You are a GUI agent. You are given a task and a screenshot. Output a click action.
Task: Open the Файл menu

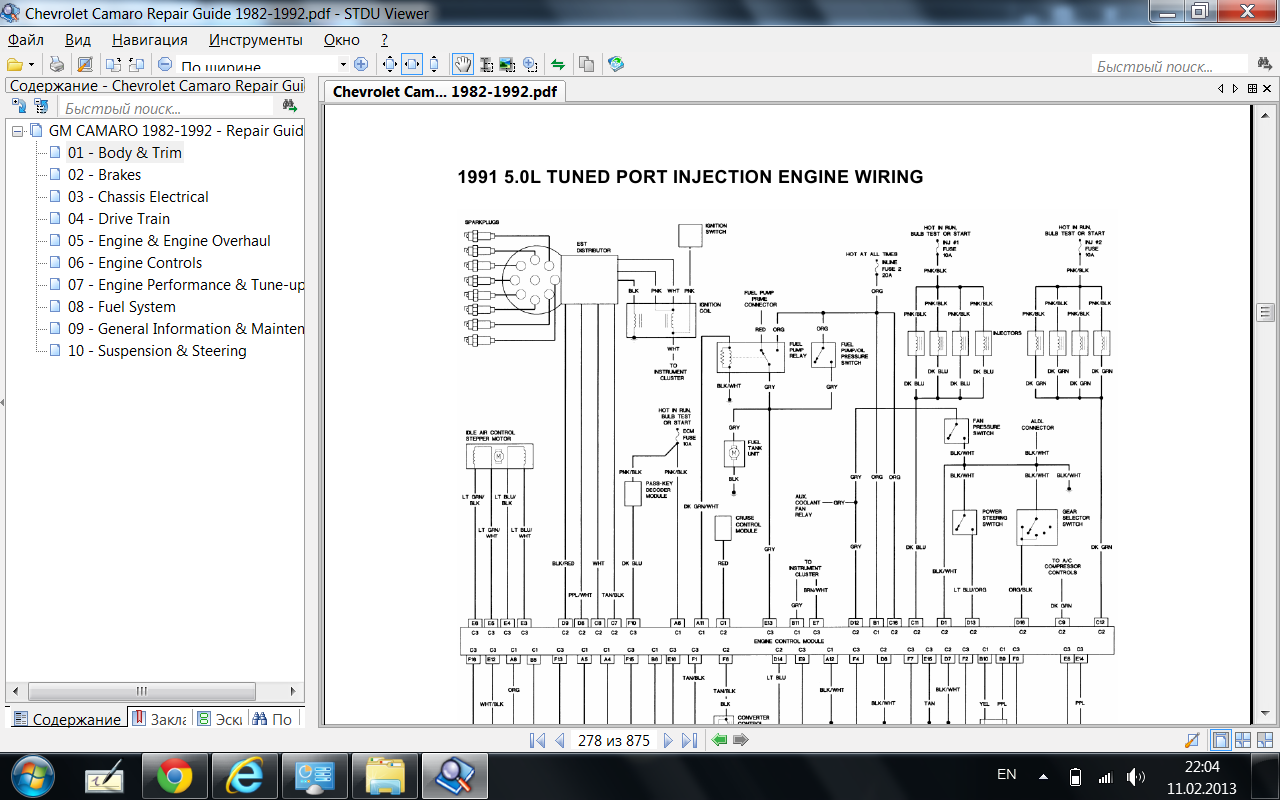[26, 40]
